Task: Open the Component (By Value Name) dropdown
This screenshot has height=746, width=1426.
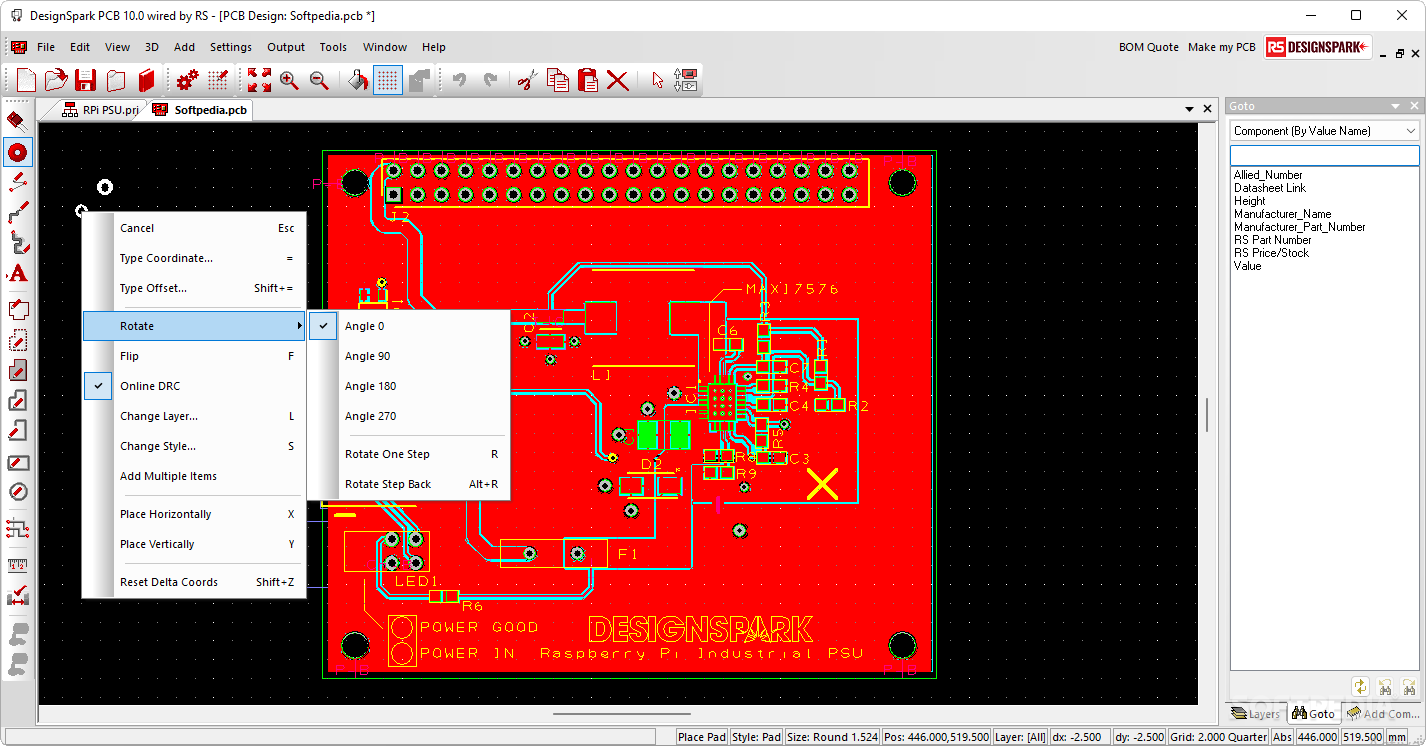Action: tap(1324, 131)
